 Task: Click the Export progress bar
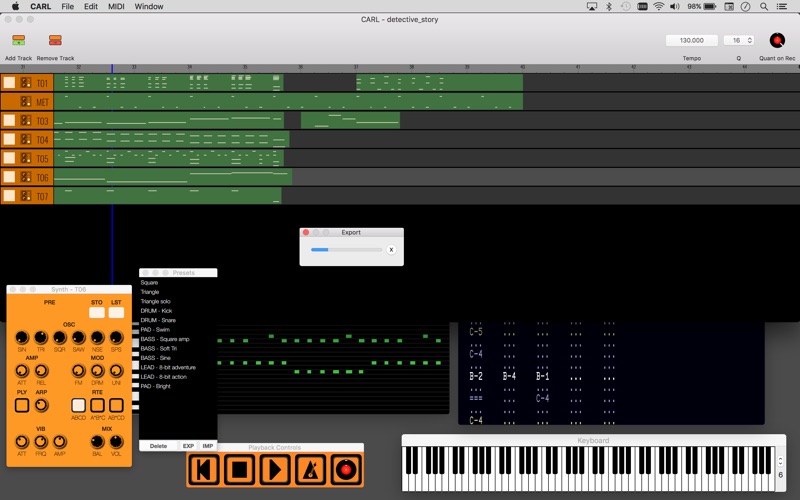tap(346, 249)
